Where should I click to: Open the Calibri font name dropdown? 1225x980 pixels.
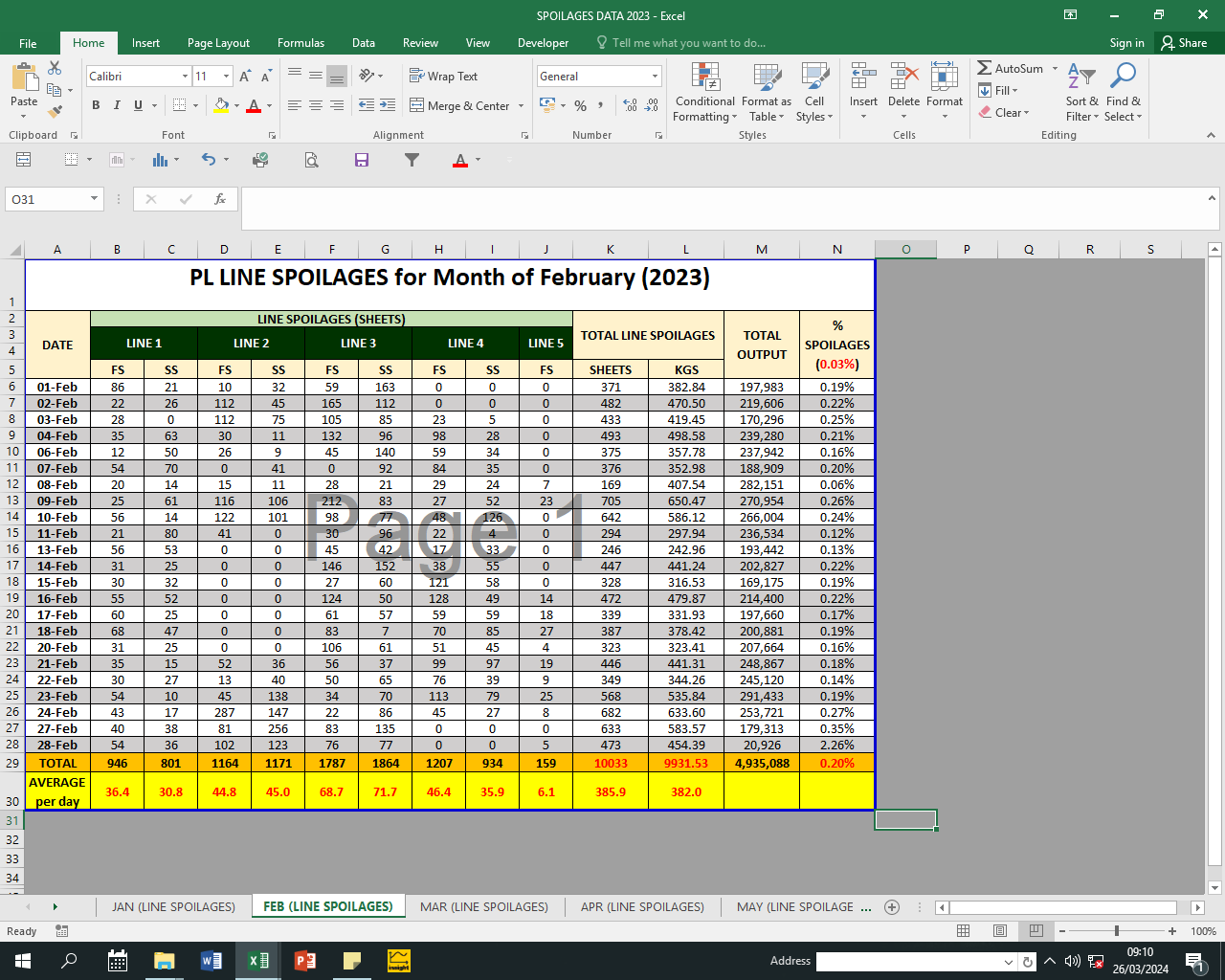(185, 76)
